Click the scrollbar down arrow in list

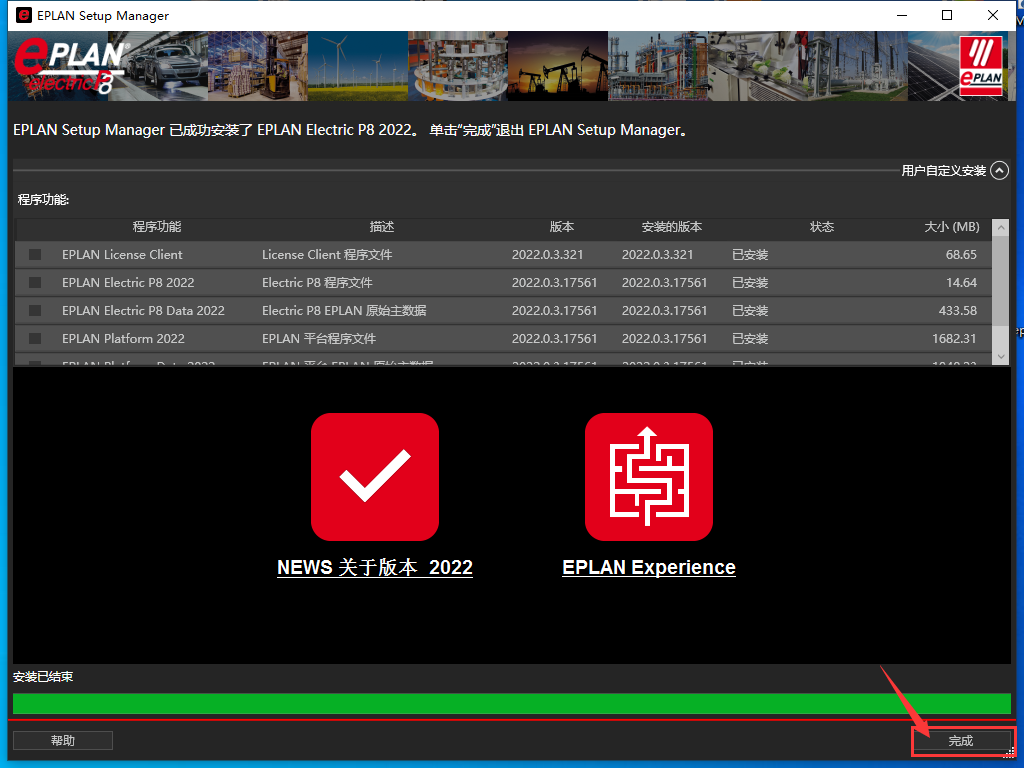pyautogui.click(x=1000, y=356)
